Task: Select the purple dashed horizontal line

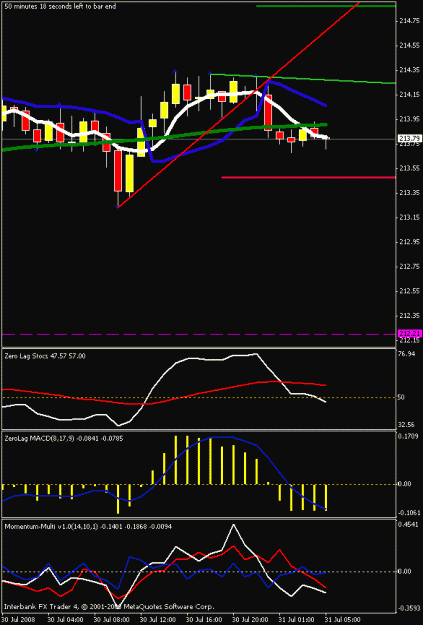Action: [x=199, y=334]
